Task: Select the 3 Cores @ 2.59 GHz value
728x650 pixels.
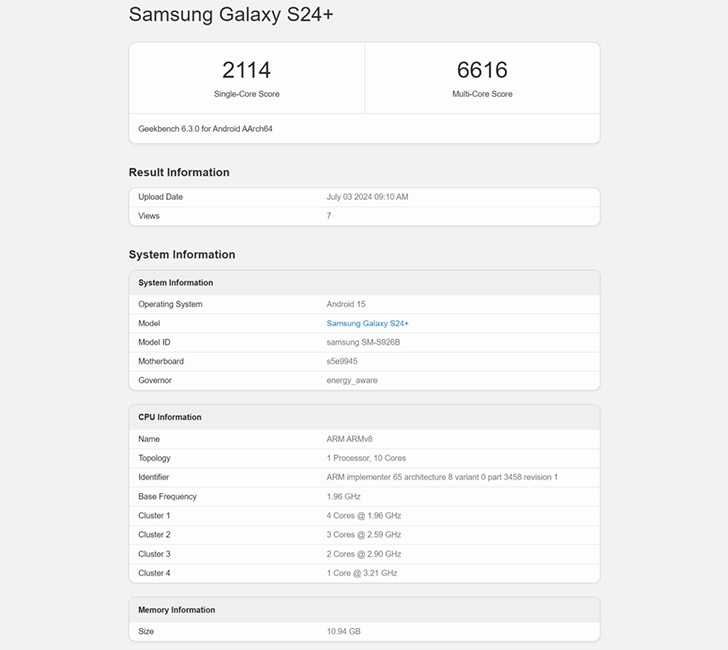Action: tap(364, 534)
